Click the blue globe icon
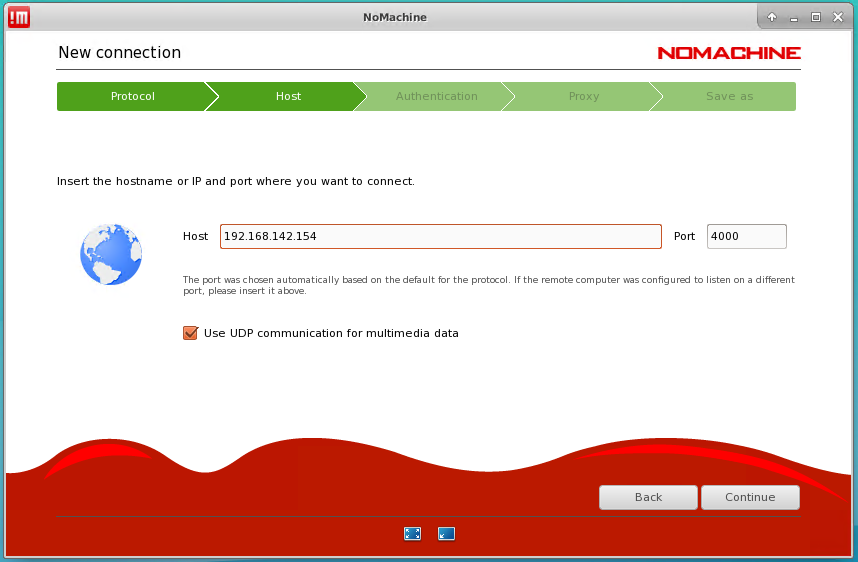 click(x=111, y=254)
